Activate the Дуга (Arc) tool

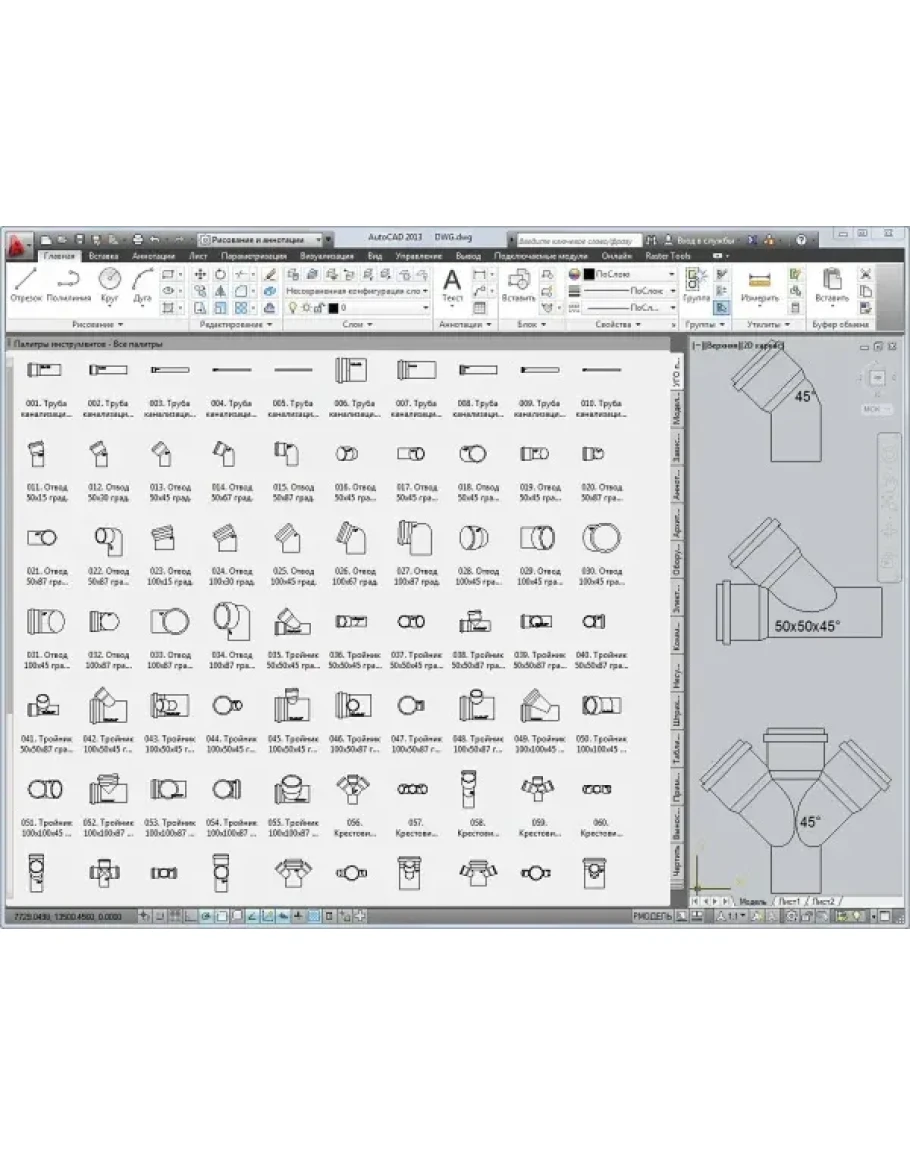142,284
